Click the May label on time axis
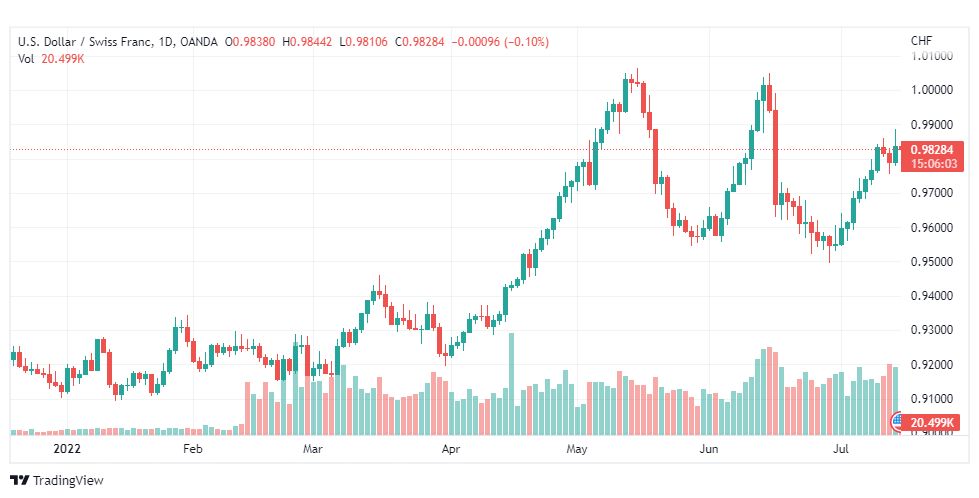The height and width of the screenshot is (498, 979). (x=577, y=449)
